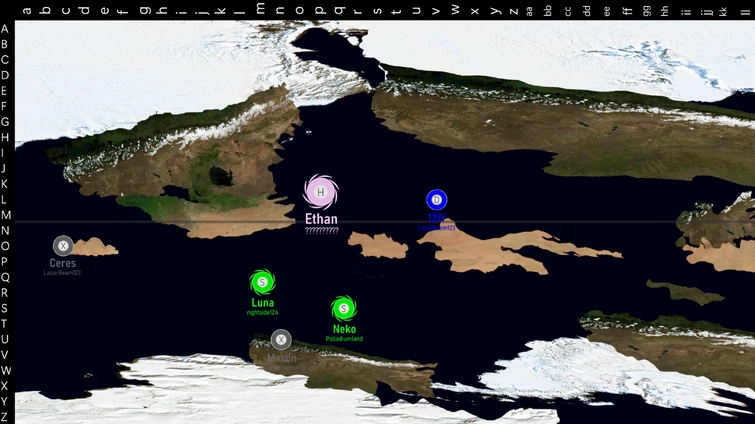
Task: Click the username Palladiumland
Action: (x=344, y=339)
